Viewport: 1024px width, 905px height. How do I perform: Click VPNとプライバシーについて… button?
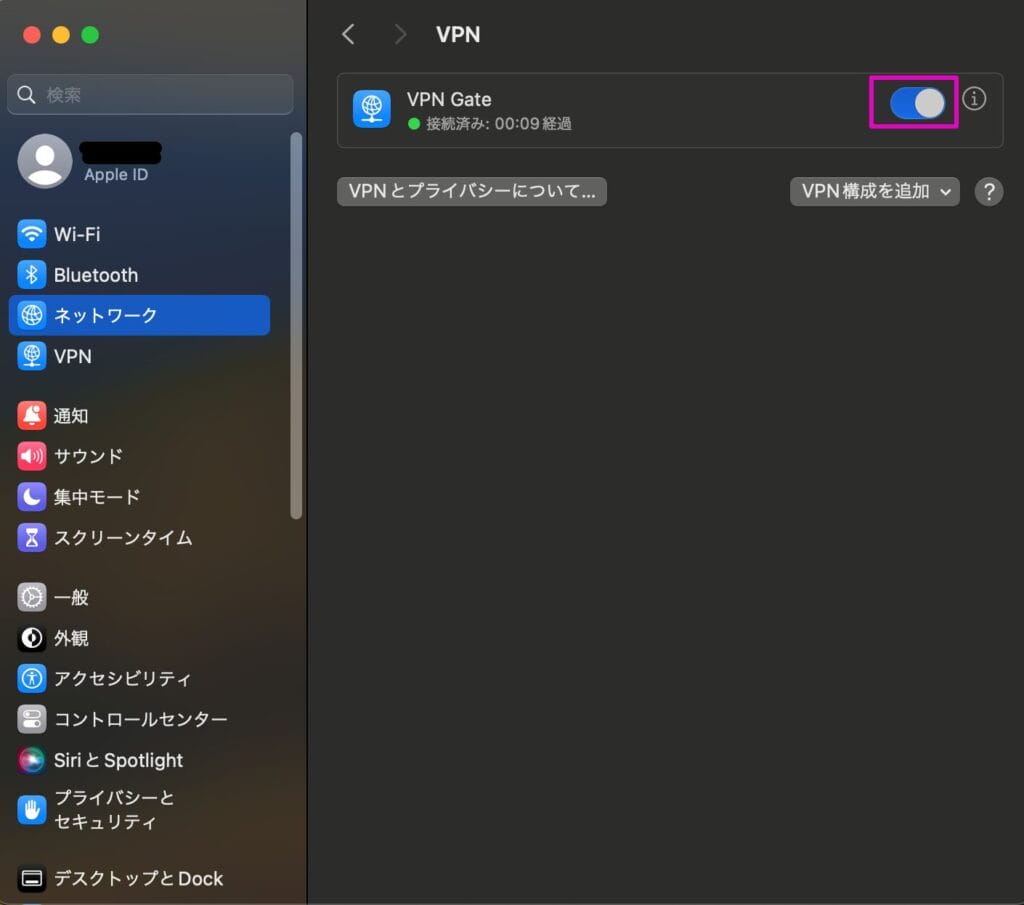click(472, 191)
